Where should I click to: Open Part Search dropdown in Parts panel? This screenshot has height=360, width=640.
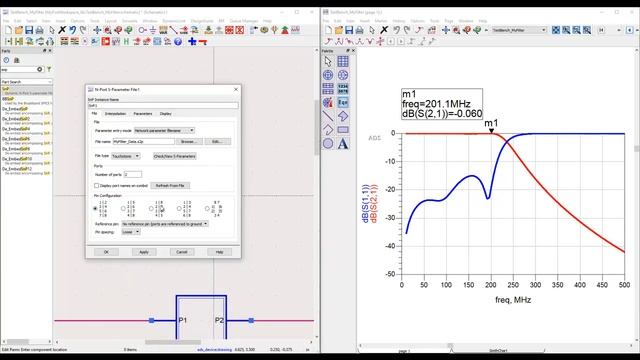[27, 82]
